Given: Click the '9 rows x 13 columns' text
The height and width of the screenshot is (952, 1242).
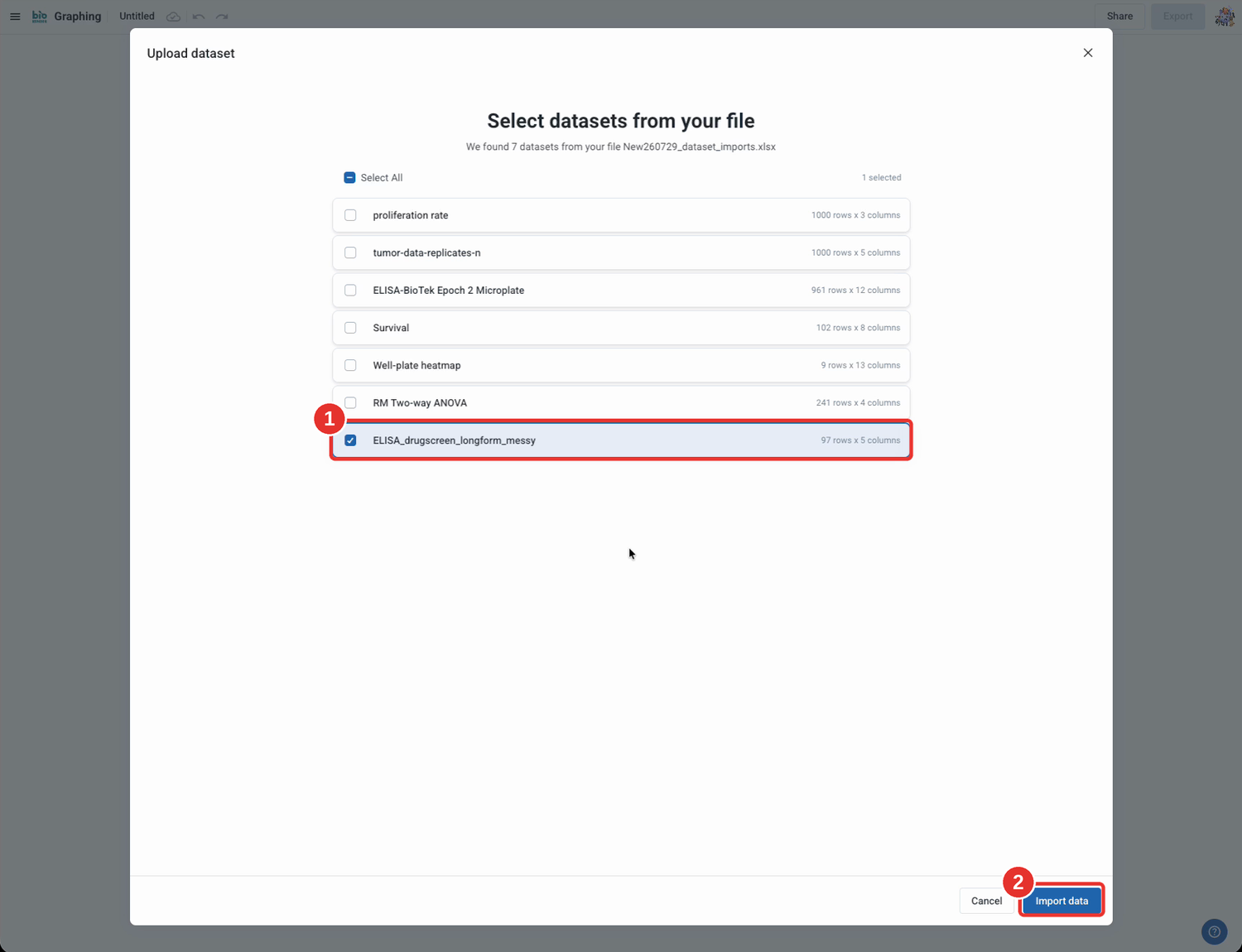Looking at the screenshot, I should pos(860,365).
